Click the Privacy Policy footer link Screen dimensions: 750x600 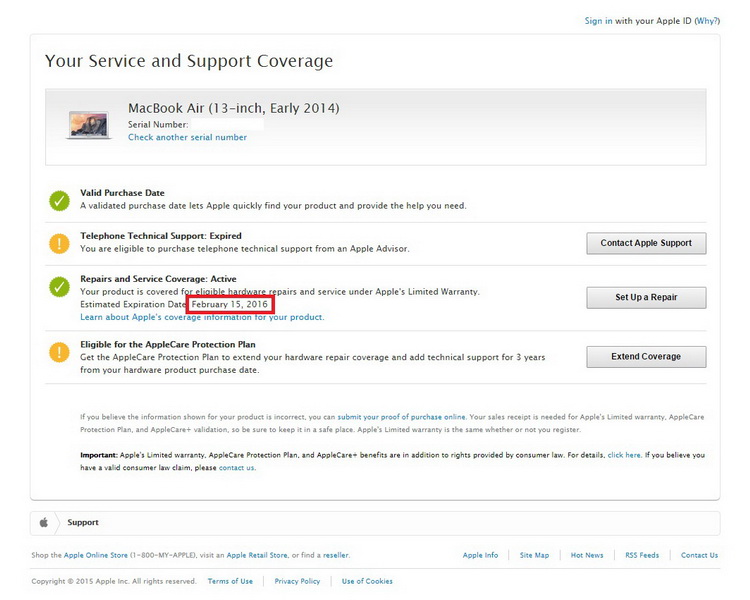pyautogui.click(x=297, y=581)
